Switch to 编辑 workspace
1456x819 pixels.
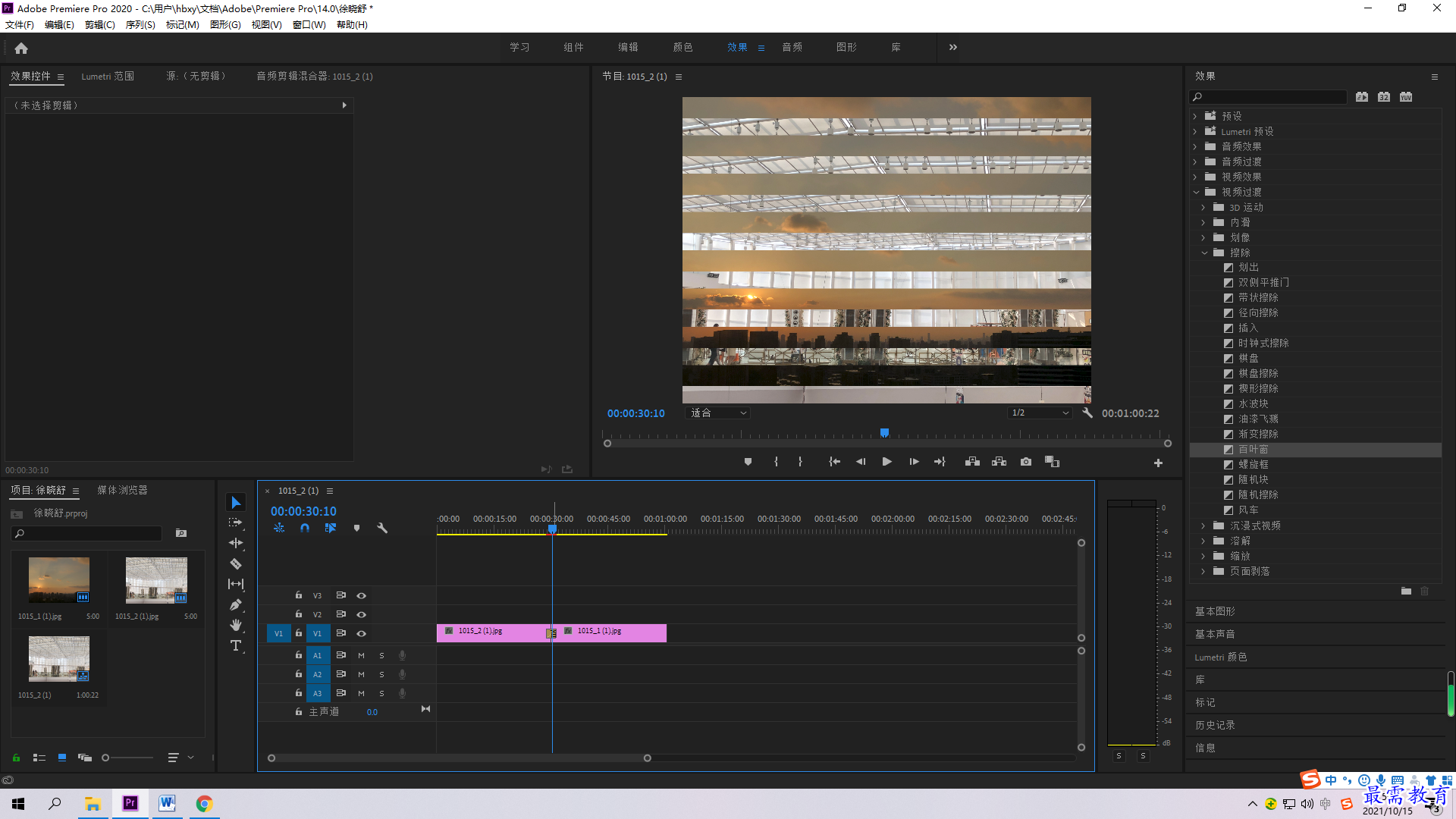click(628, 47)
